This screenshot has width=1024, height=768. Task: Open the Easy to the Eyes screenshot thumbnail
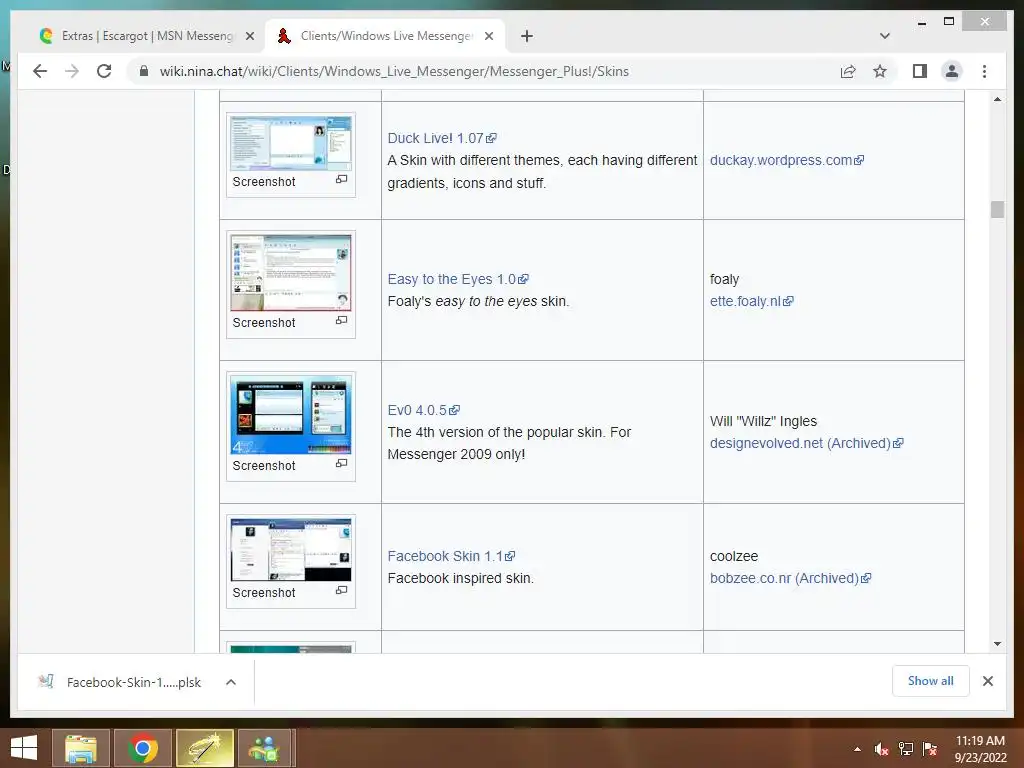291,272
